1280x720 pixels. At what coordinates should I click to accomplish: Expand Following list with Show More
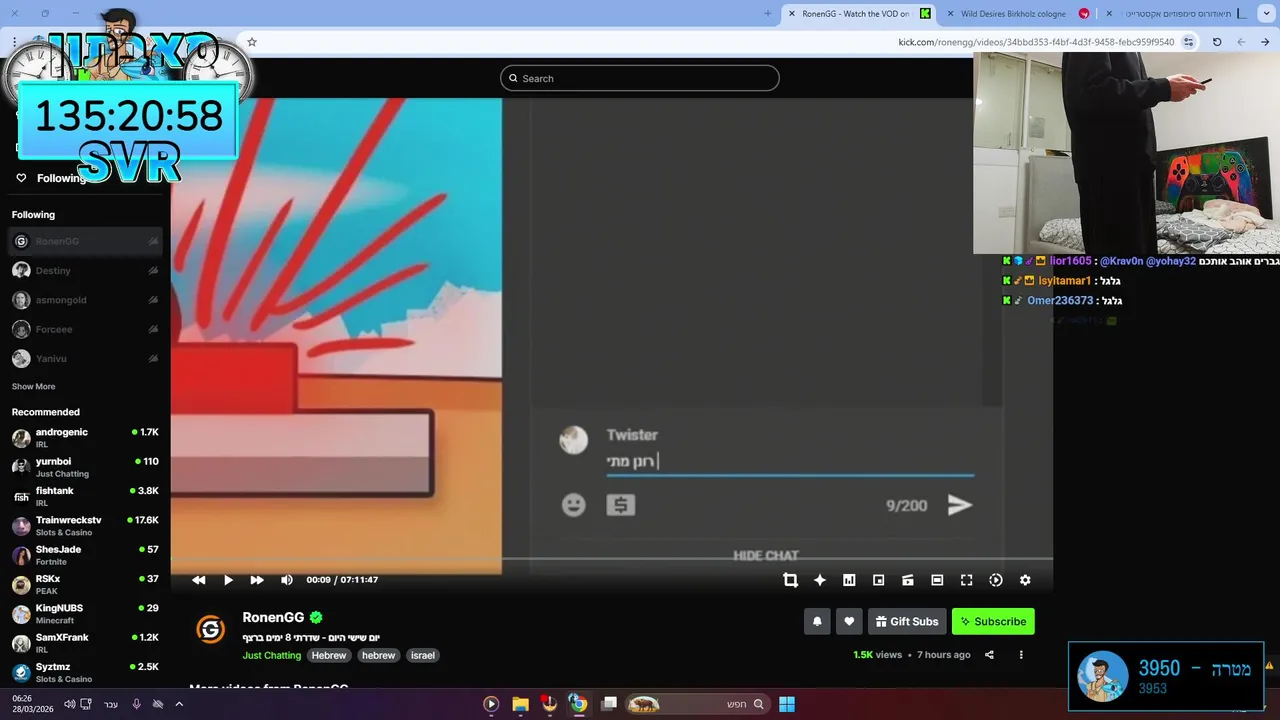point(33,387)
